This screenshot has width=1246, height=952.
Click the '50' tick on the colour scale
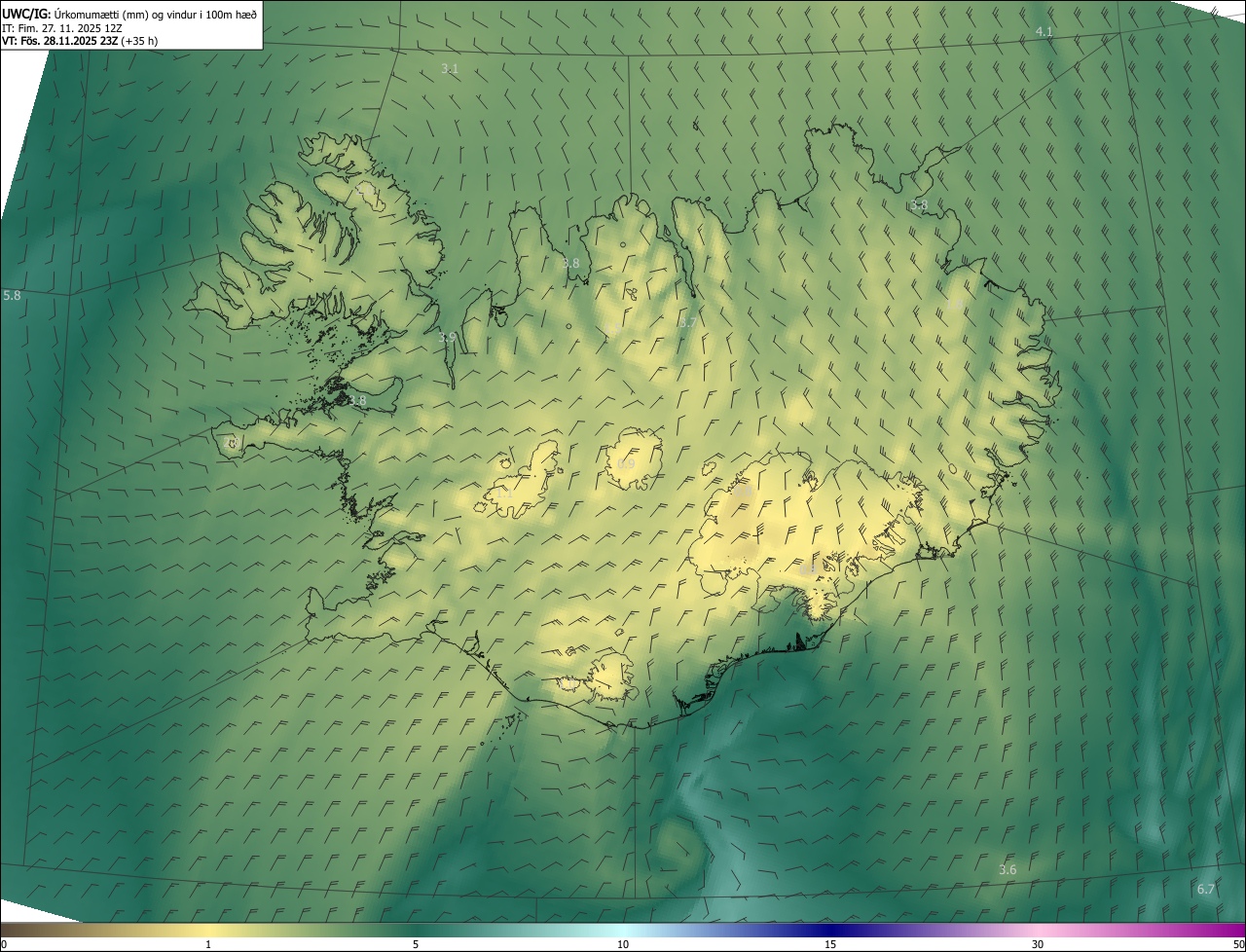click(x=1238, y=944)
